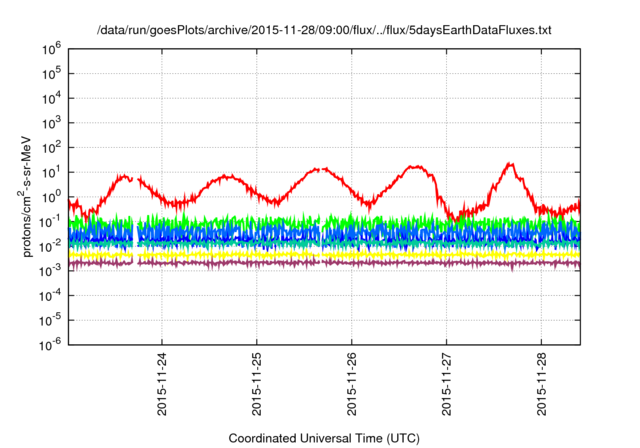This screenshot has height=448, width=640.
Task: Click the 10^1 y-axis tick label
Action: [x=51, y=172]
